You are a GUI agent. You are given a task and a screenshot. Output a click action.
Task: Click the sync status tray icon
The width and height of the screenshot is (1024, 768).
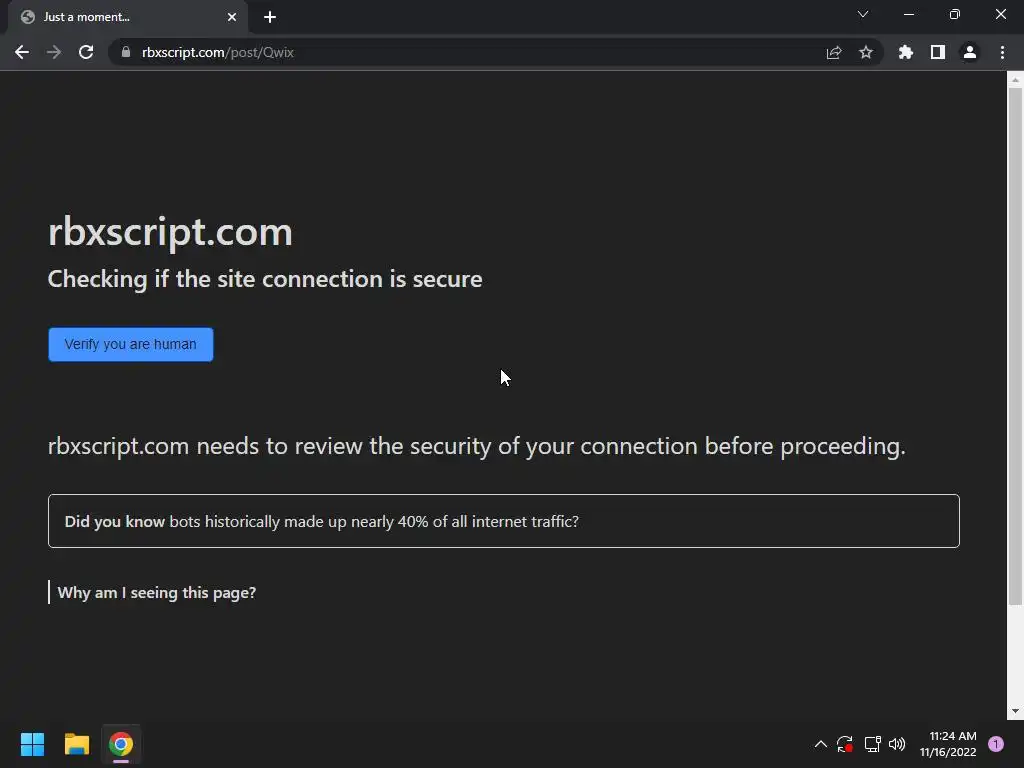coord(845,744)
